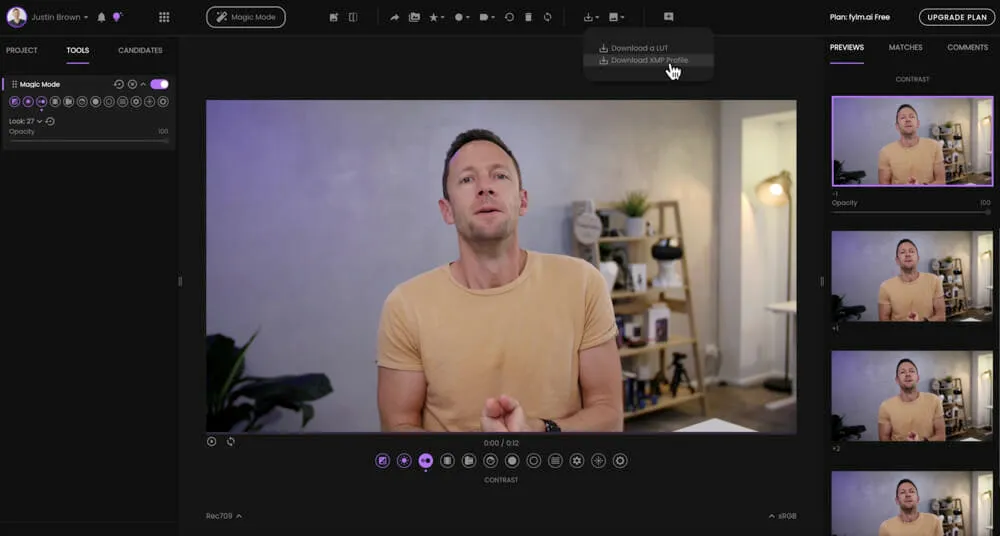Open the apps grid icon
1000x536 pixels.
pyautogui.click(x=164, y=17)
